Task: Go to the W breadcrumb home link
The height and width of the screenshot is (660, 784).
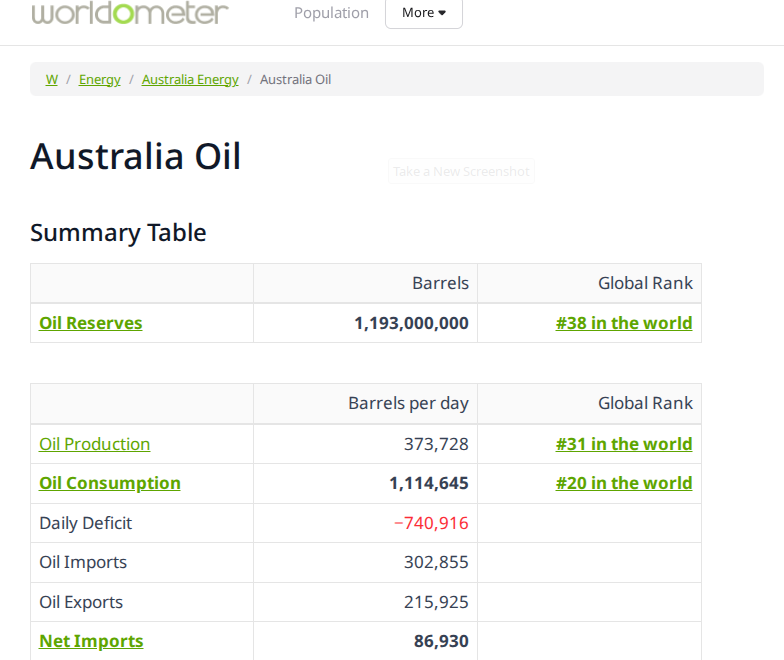Action: point(51,79)
